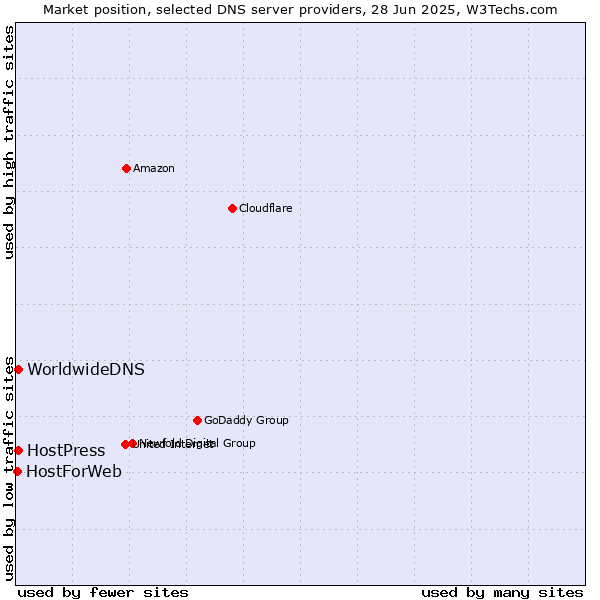Click the 'used by low traffic sites' label
This screenshot has width=600, height=600.
(8, 469)
